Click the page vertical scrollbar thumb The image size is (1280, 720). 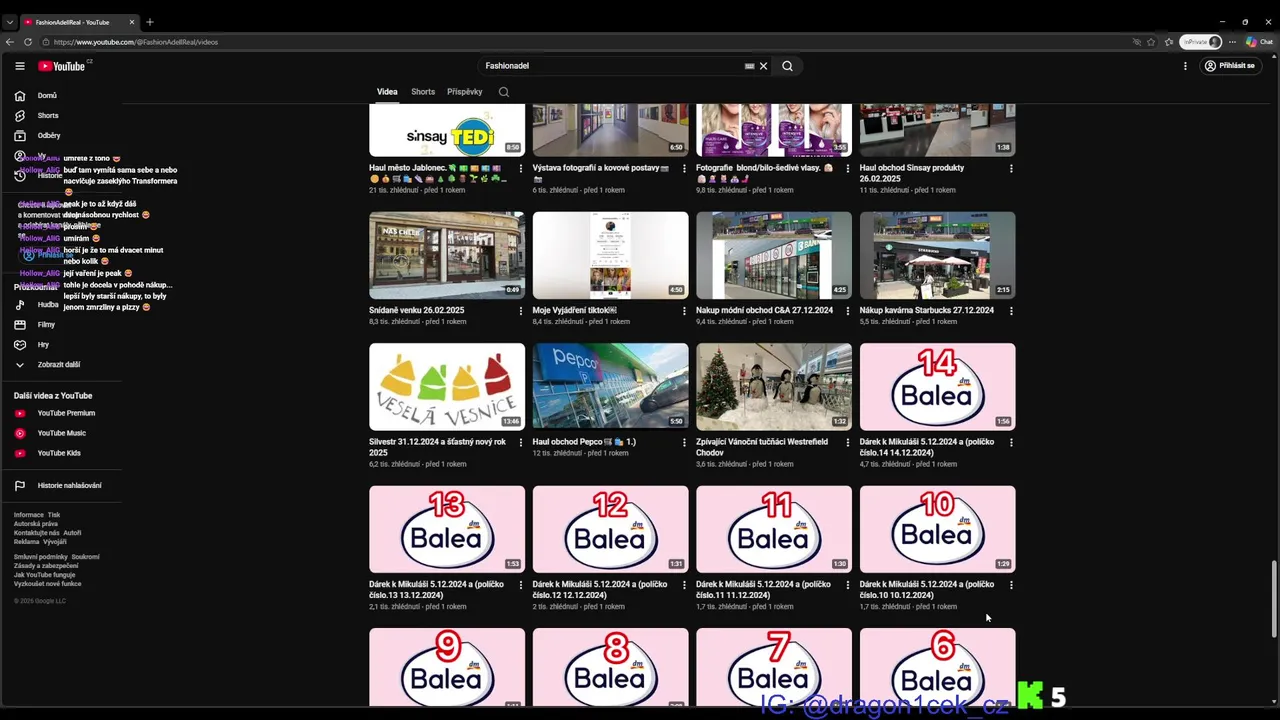(1274, 599)
